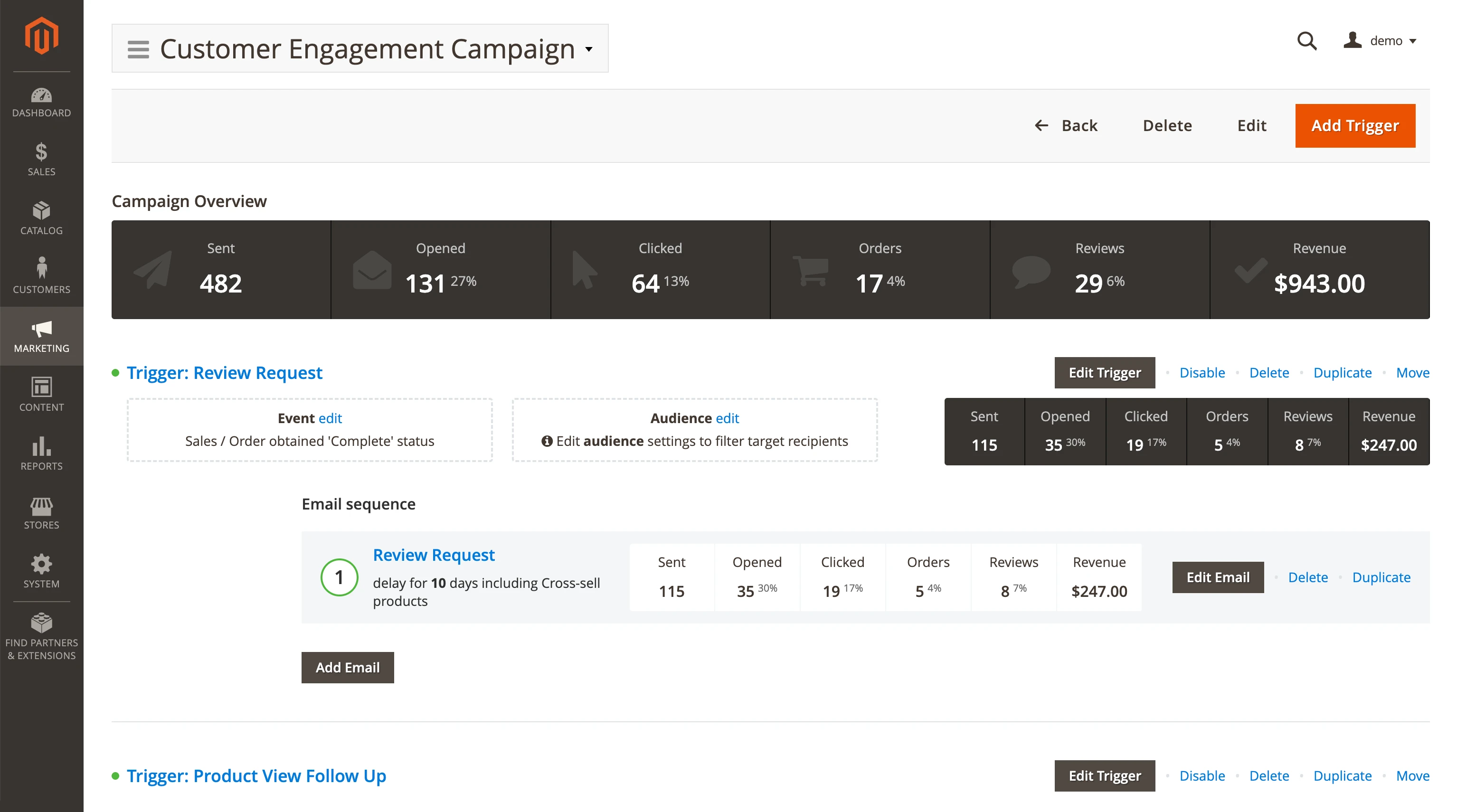Click the search magnifier icon
1457x812 pixels.
click(1306, 41)
